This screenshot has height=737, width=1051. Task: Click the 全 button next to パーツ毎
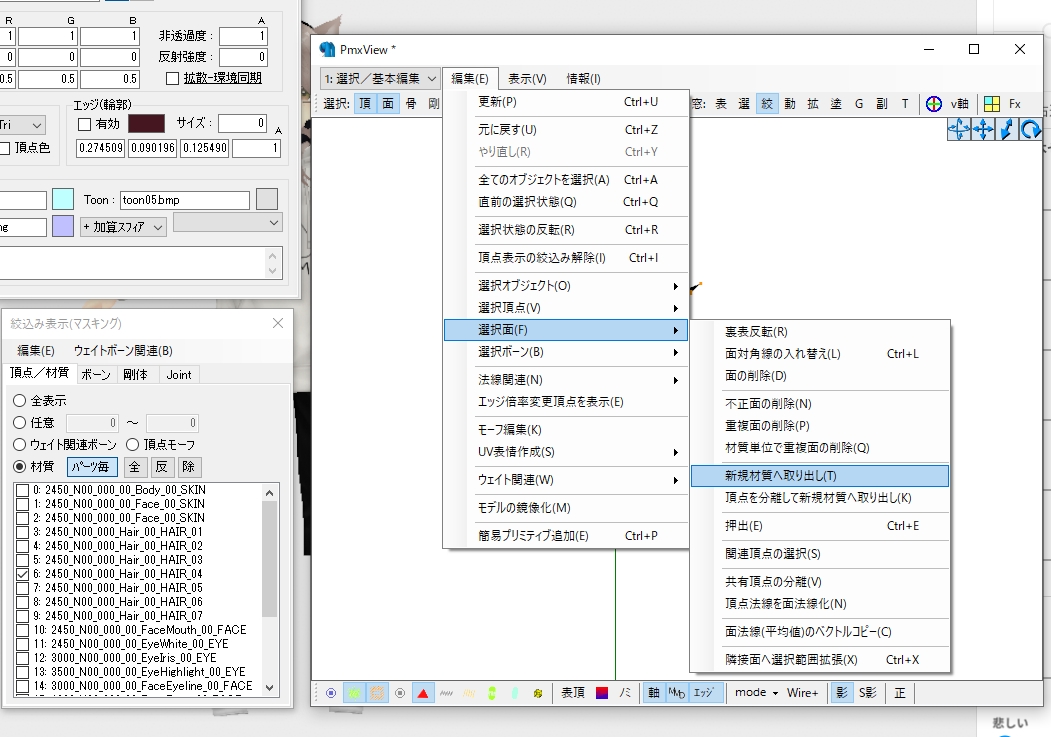tap(135, 467)
